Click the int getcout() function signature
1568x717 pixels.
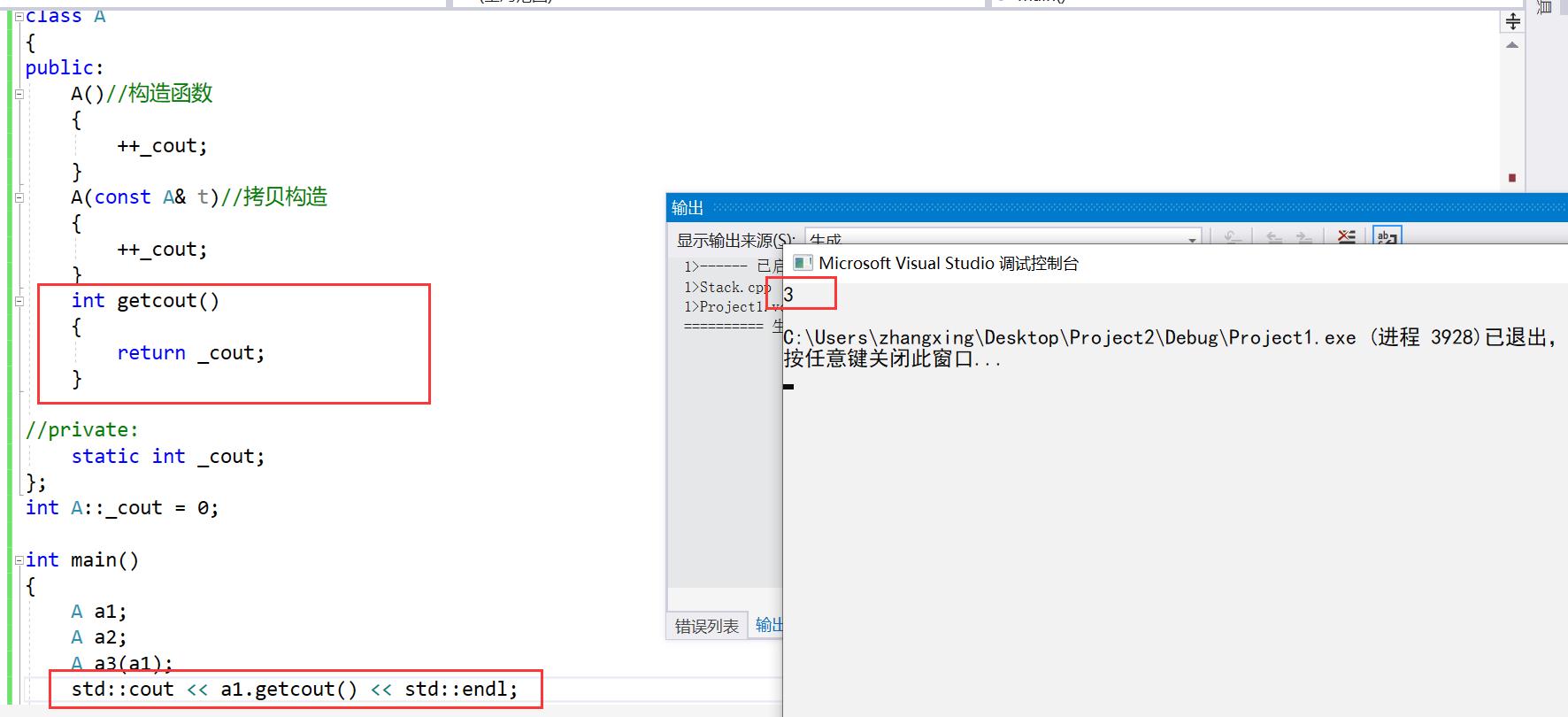[x=145, y=301]
